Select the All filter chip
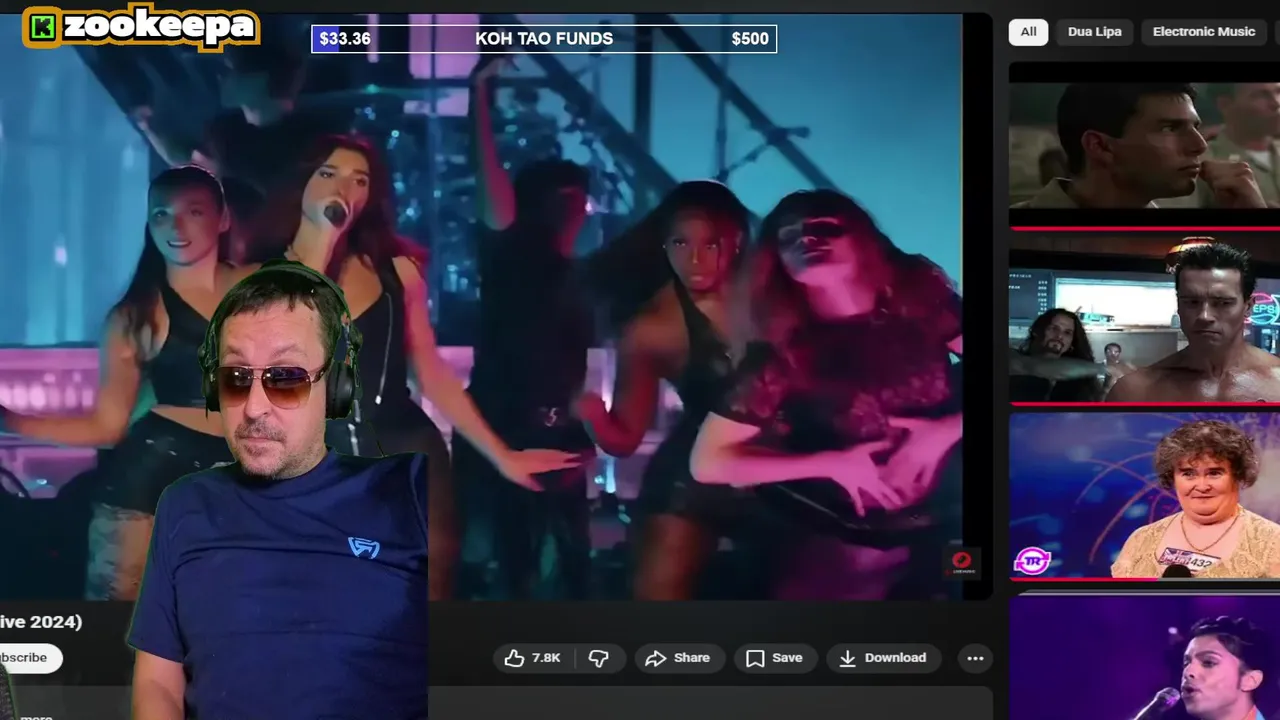Screen dimensions: 1280x720 tap(1028, 32)
